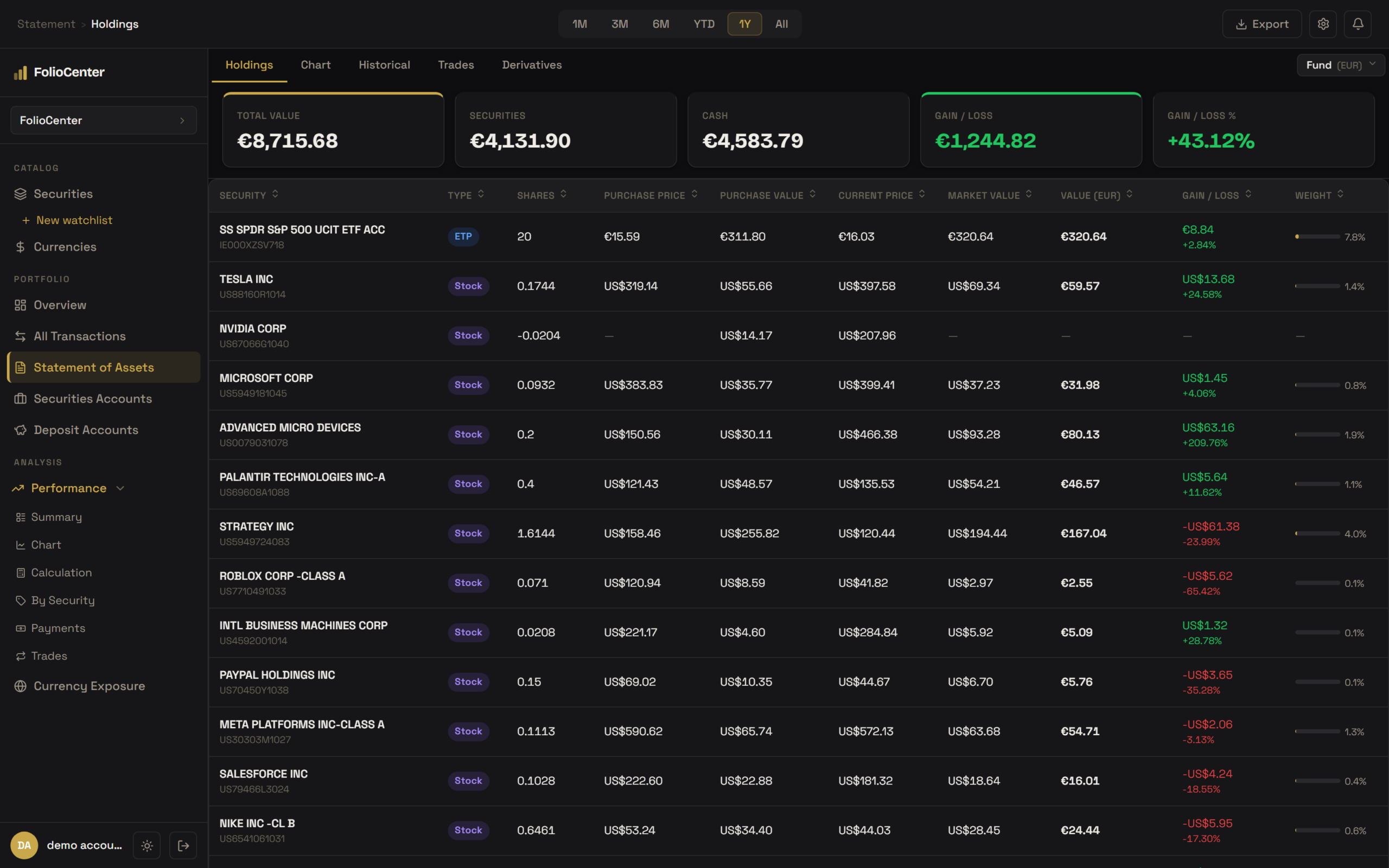
Task: Switch to the Historical tab
Action: [385, 65]
